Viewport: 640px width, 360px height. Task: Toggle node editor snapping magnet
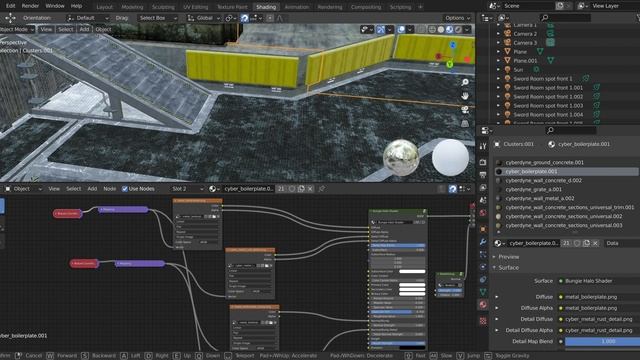[452, 189]
